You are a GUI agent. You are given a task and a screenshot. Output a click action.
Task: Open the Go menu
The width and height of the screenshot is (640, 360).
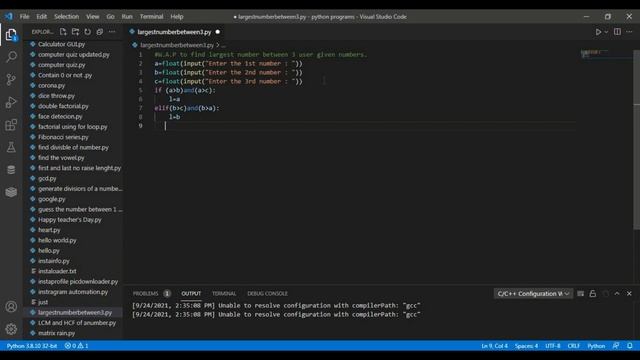pyautogui.click(x=111, y=17)
